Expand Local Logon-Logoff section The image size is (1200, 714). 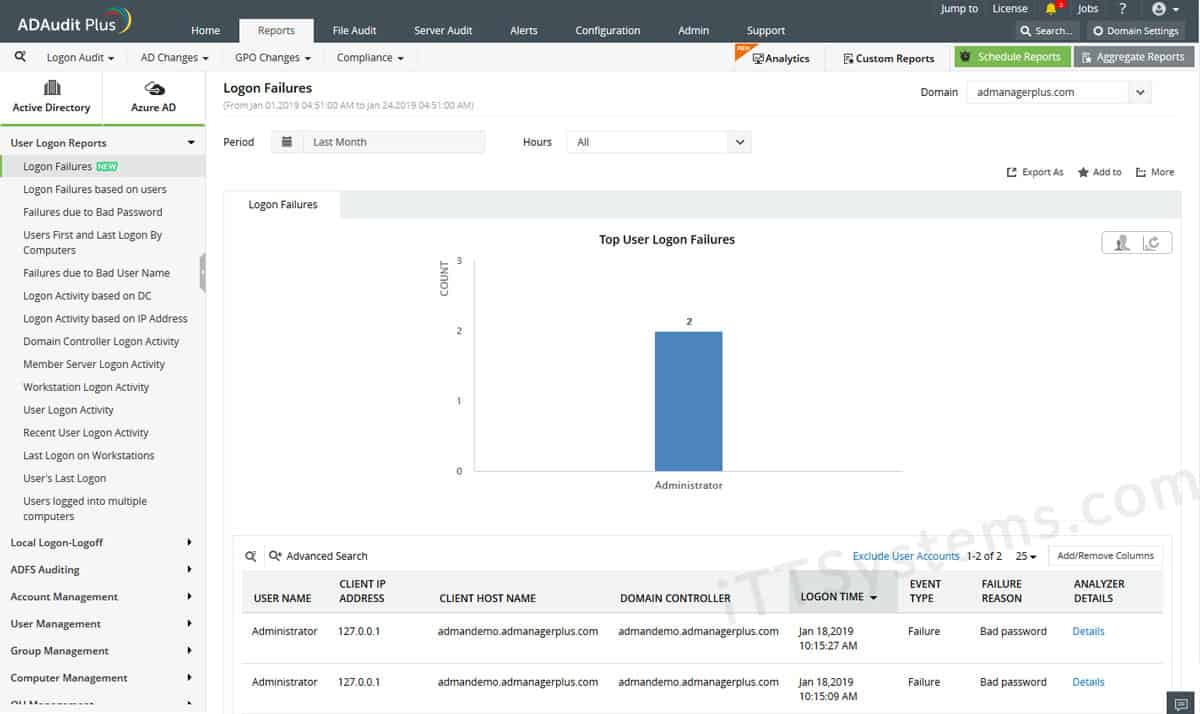pos(102,543)
